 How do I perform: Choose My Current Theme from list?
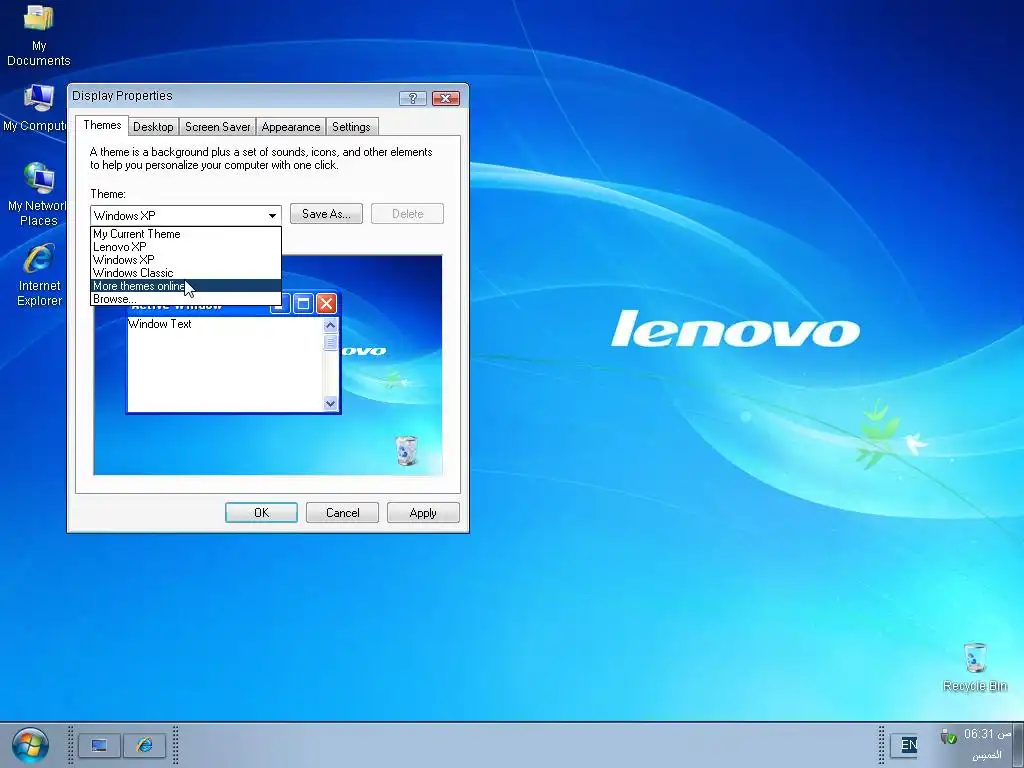coord(185,234)
